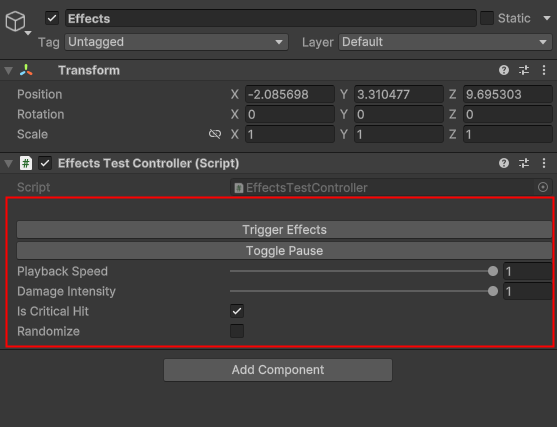Click the Rotation Y value field
The image size is (557, 427).
399,114
